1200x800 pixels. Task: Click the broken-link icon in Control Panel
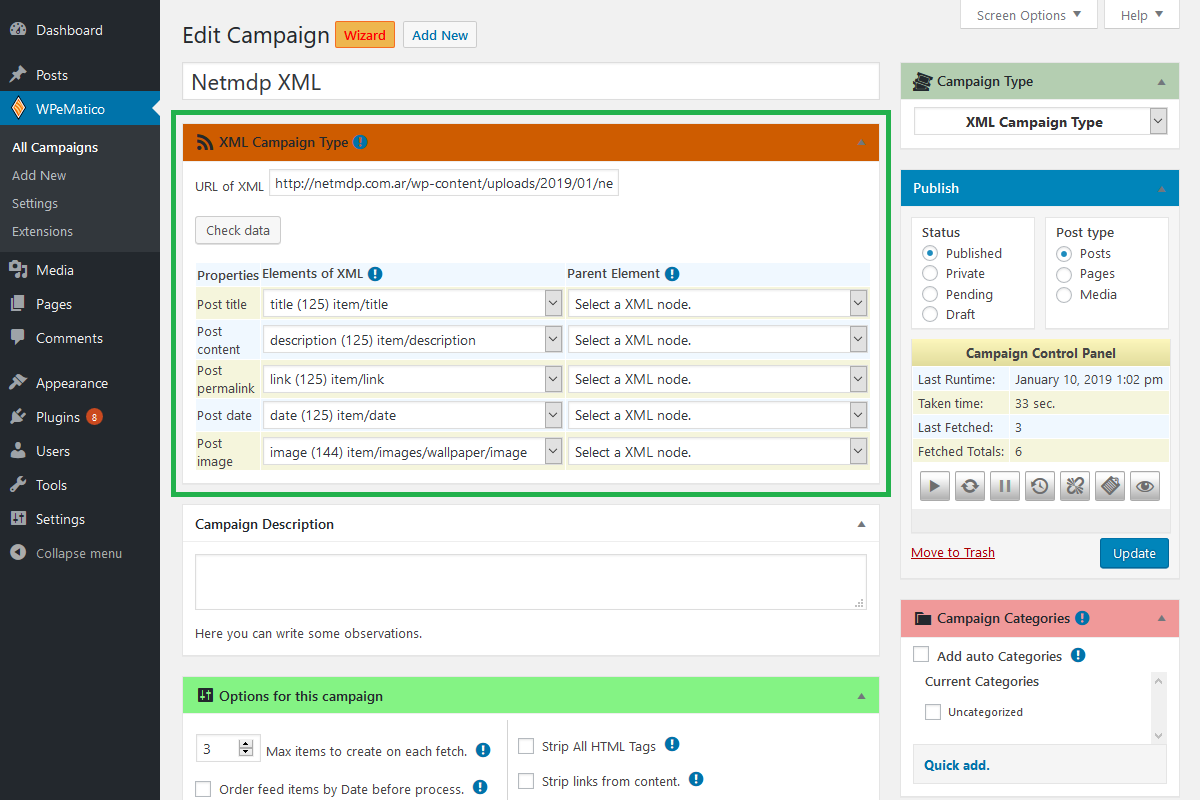(1075, 486)
